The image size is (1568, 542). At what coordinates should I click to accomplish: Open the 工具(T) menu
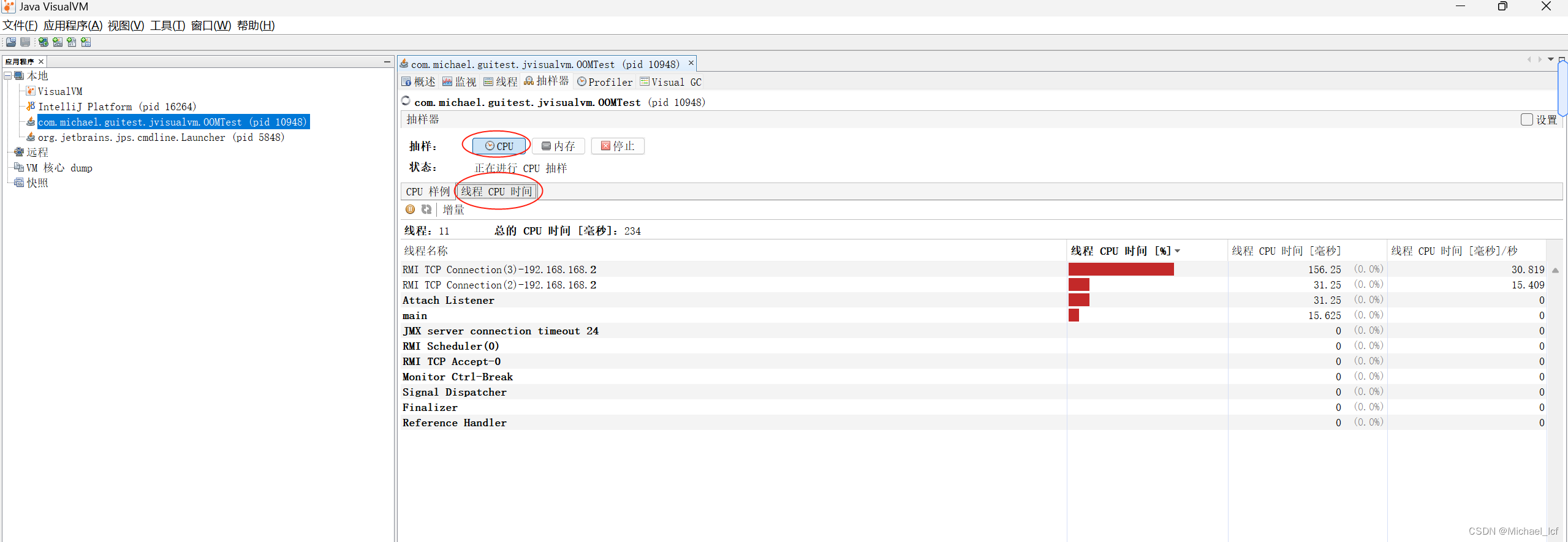[x=167, y=26]
